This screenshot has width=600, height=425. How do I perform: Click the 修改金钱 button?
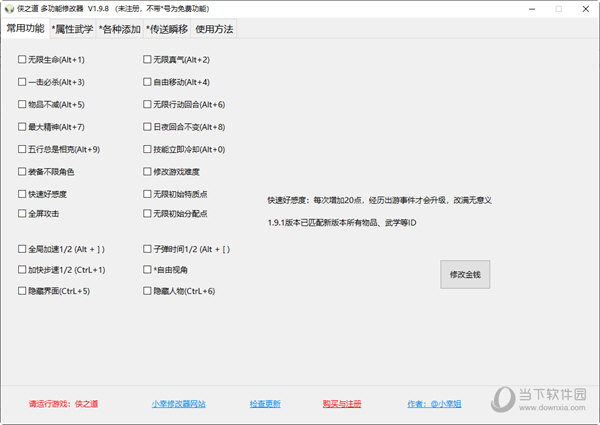pyautogui.click(x=465, y=274)
